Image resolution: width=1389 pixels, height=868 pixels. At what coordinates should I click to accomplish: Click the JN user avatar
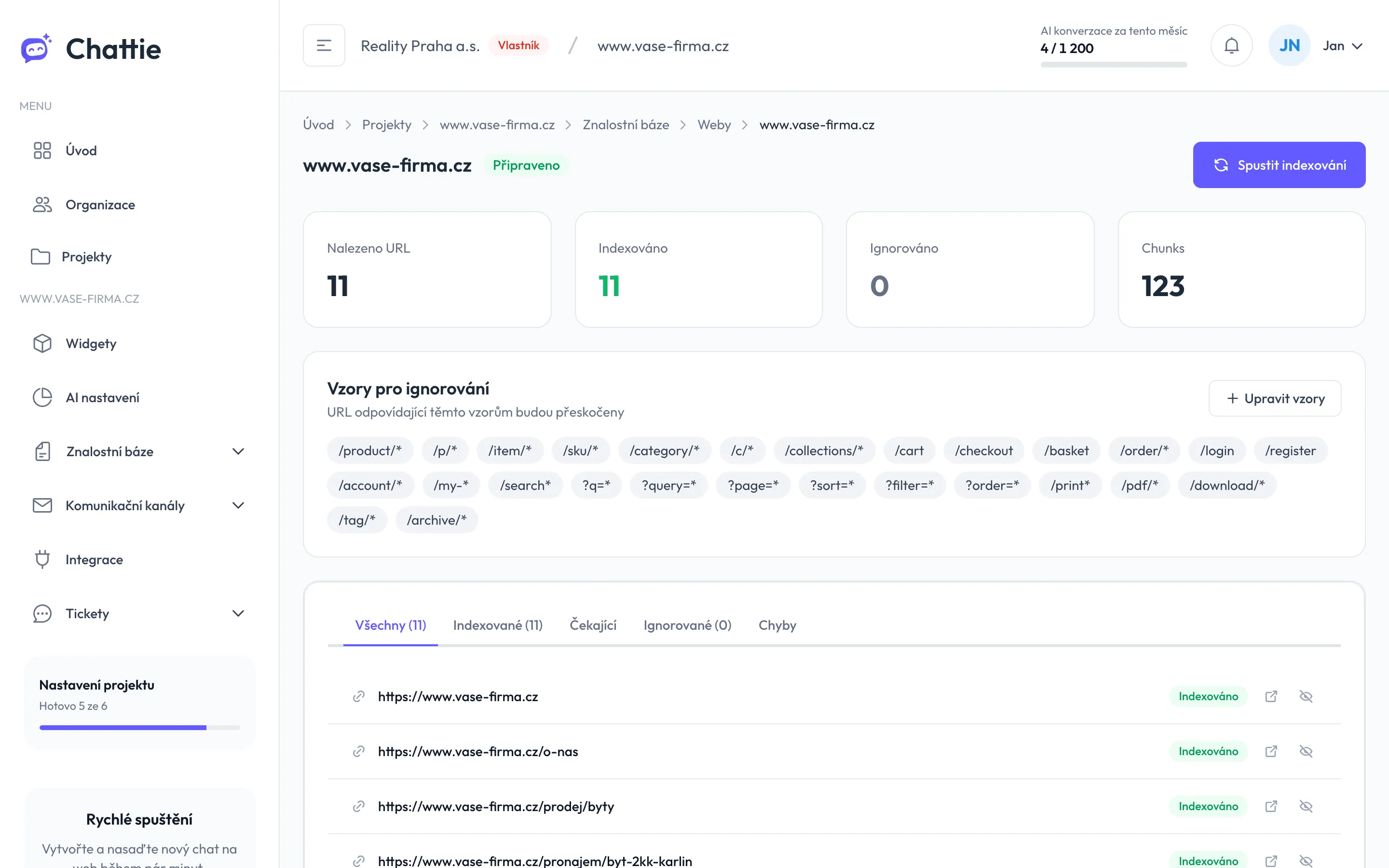1289,45
